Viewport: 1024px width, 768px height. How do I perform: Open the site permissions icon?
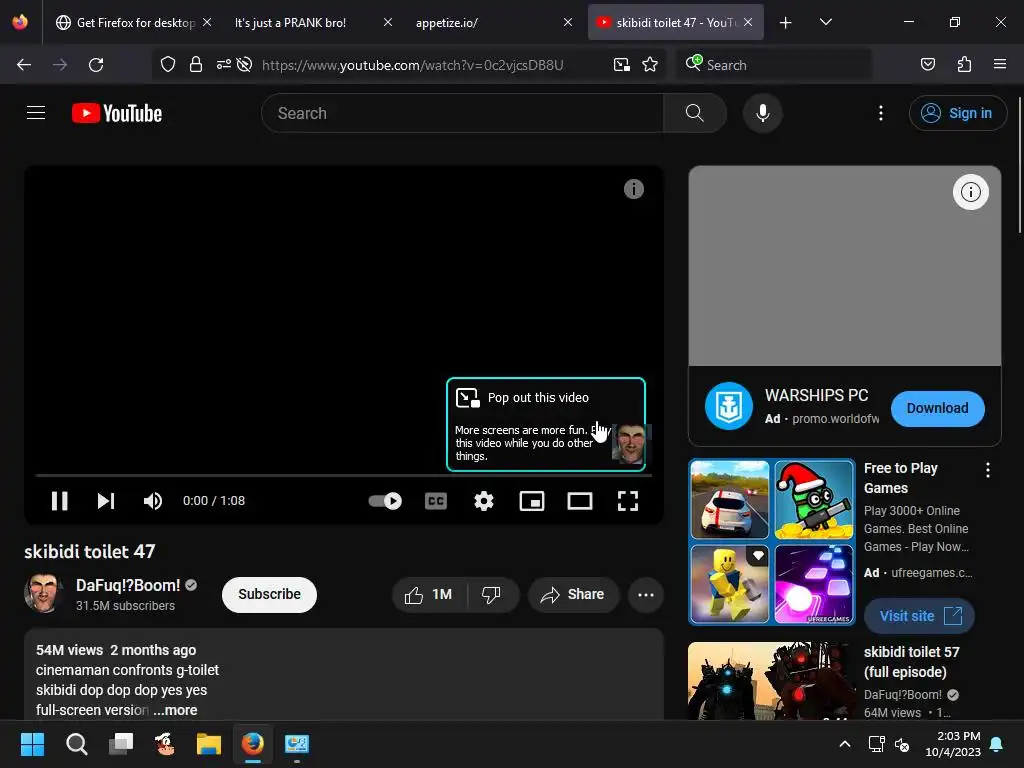(223, 65)
